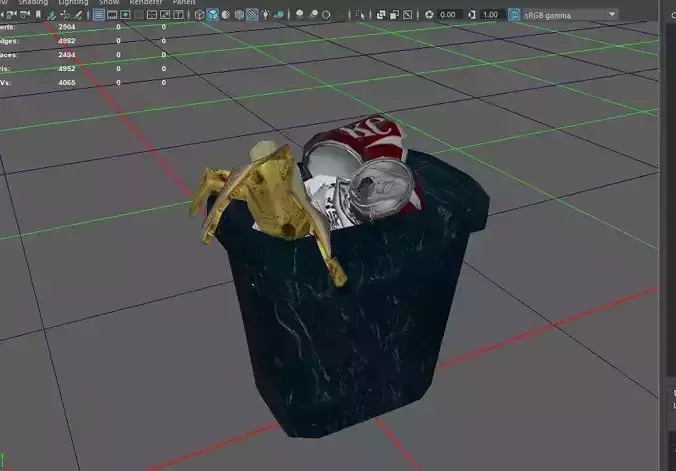Toggle the Resolution Gate display
Screen dimensions: 676x471
(125, 15)
